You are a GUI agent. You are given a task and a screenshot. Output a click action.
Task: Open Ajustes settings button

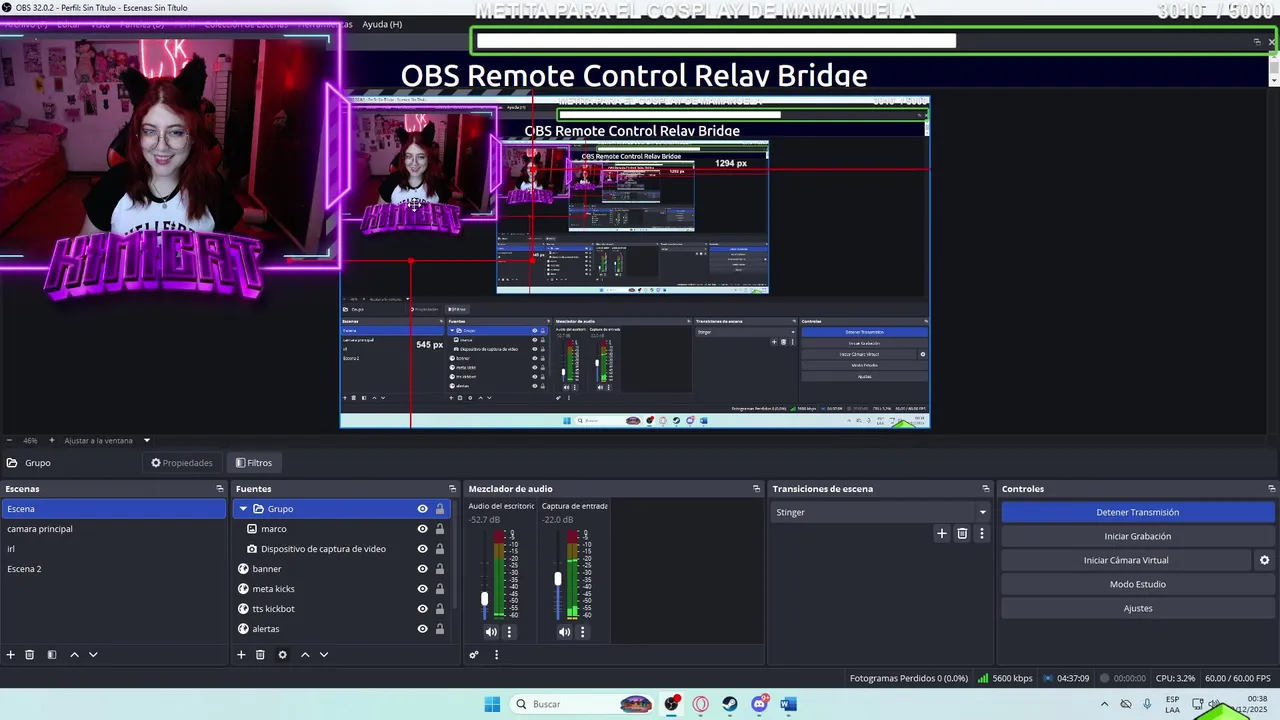(x=1138, y=608)
